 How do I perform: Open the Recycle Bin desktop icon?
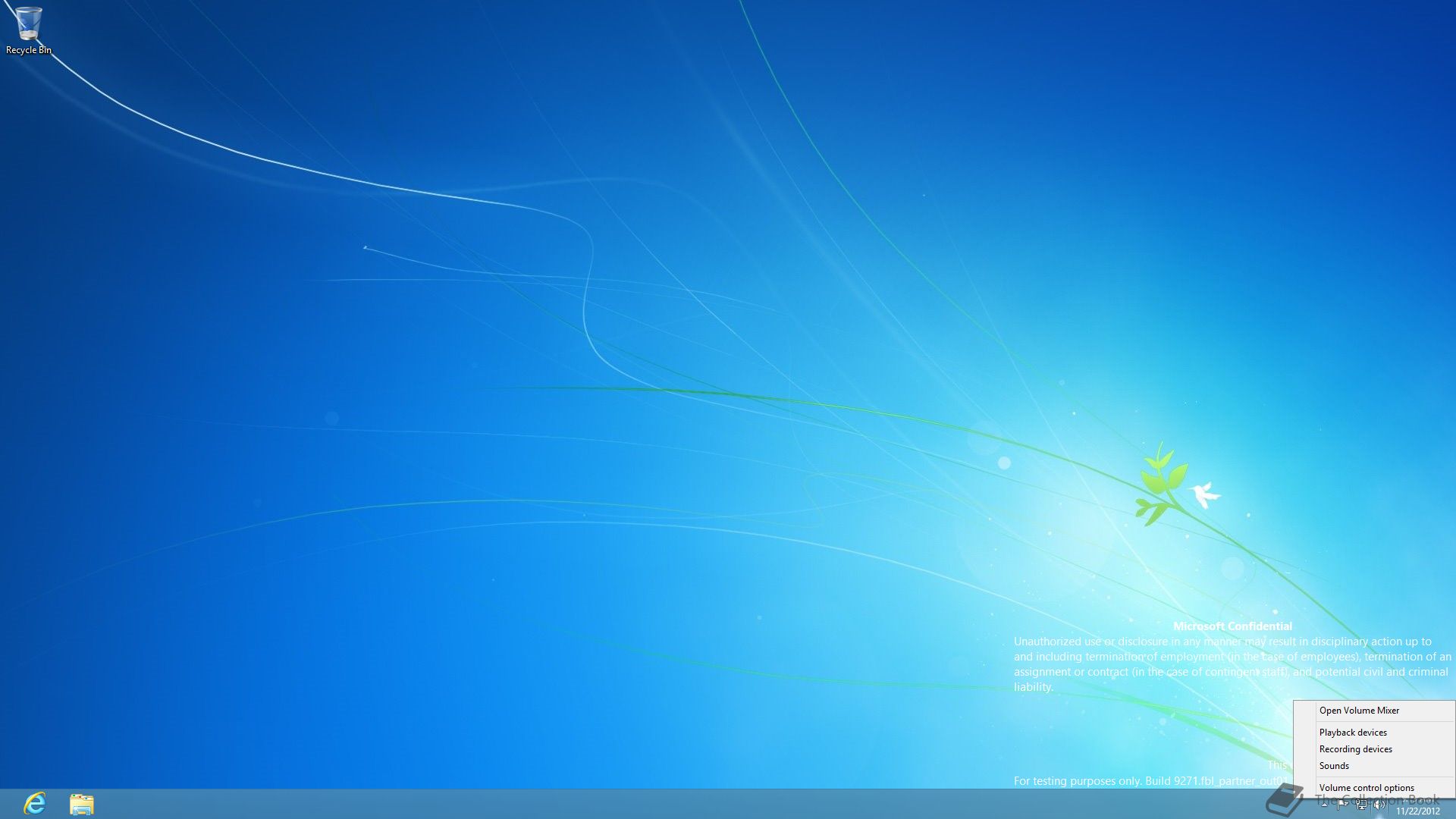(x=29, y=30)
